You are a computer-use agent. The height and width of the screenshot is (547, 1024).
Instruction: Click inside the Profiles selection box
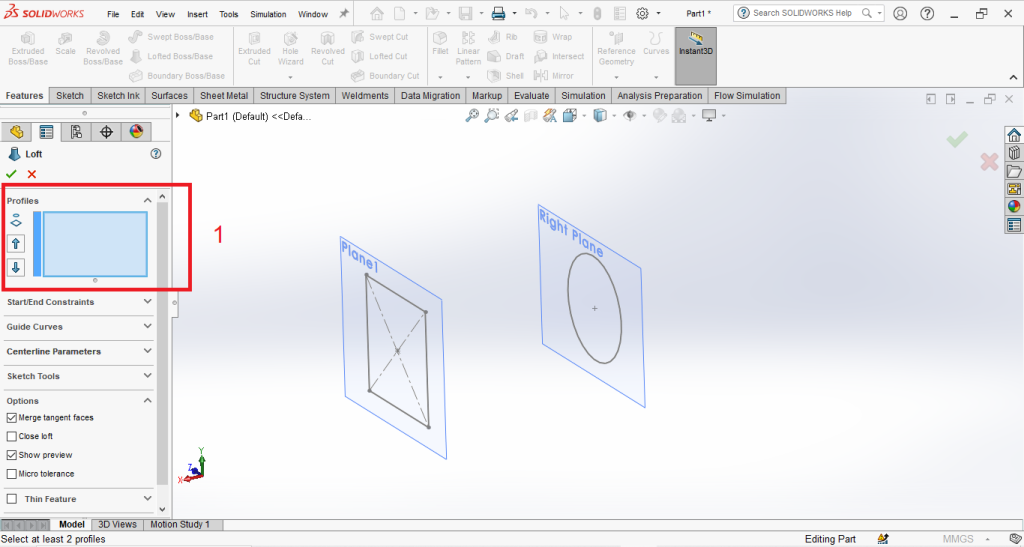coord(95,243)
